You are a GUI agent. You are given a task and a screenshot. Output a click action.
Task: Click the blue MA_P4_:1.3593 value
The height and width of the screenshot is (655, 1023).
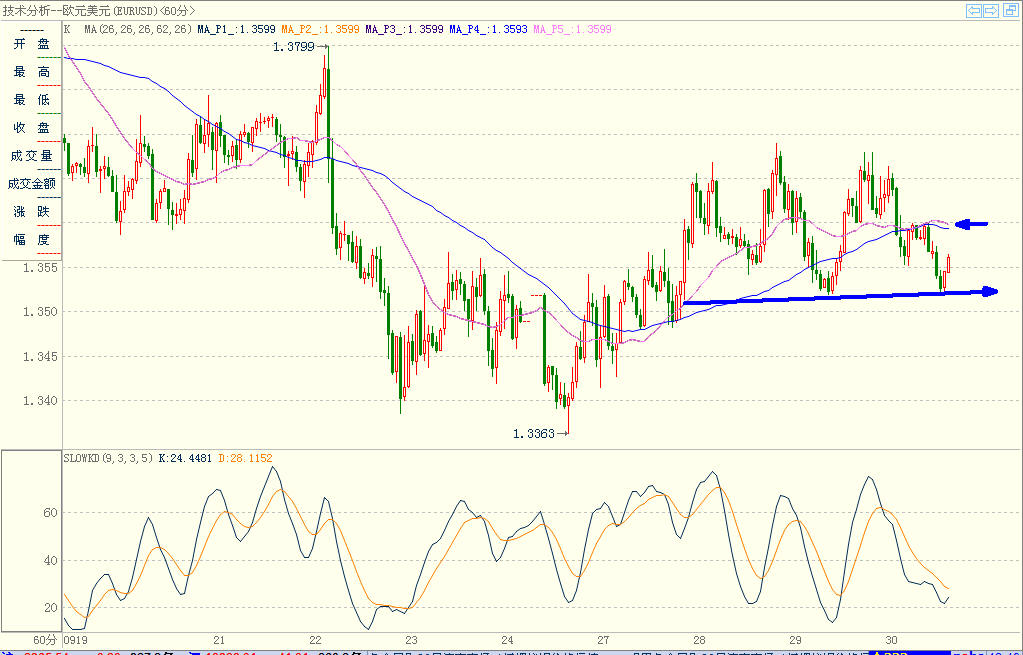point(489,29)
